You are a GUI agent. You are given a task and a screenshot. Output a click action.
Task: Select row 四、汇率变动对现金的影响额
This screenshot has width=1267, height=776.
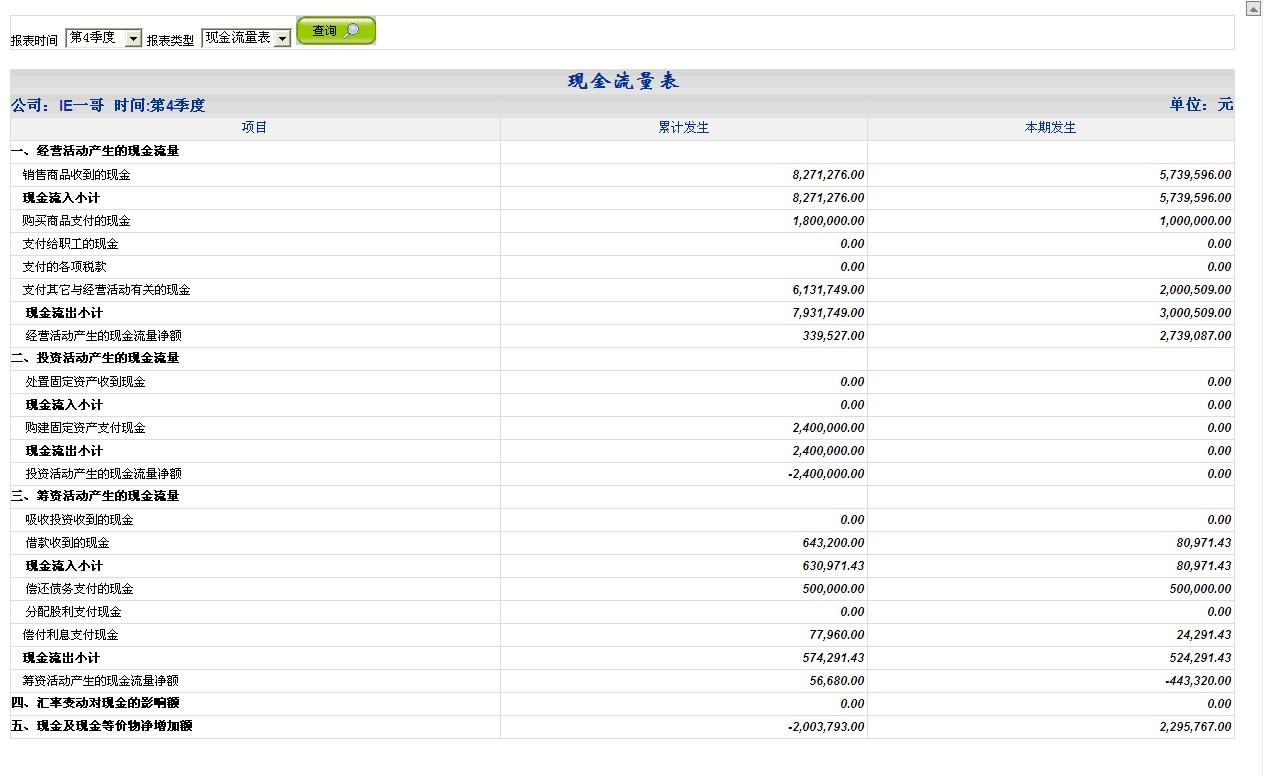(622, 703)
